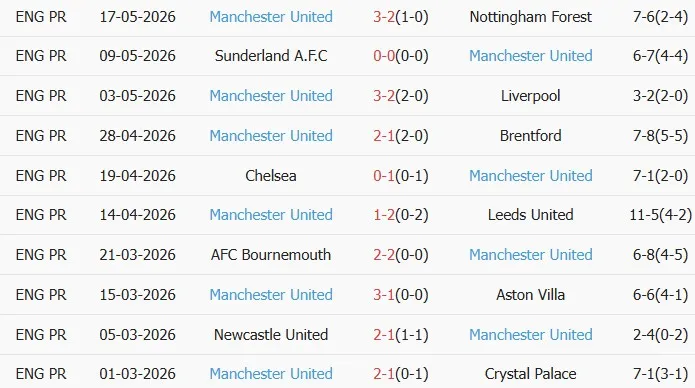Click Aston Villa team name

click(531, 295)
